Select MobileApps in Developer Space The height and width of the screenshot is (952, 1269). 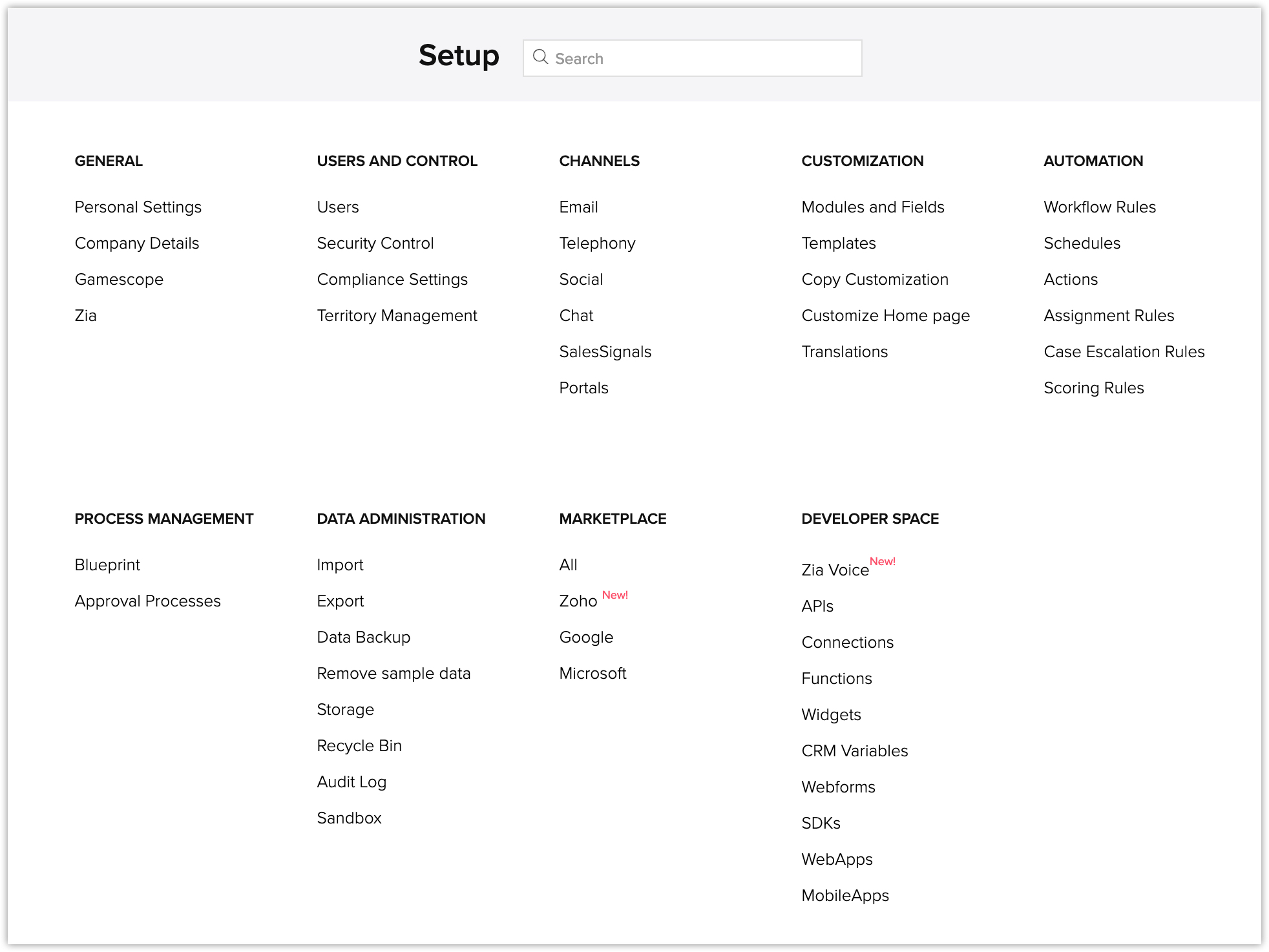(845, 896)
